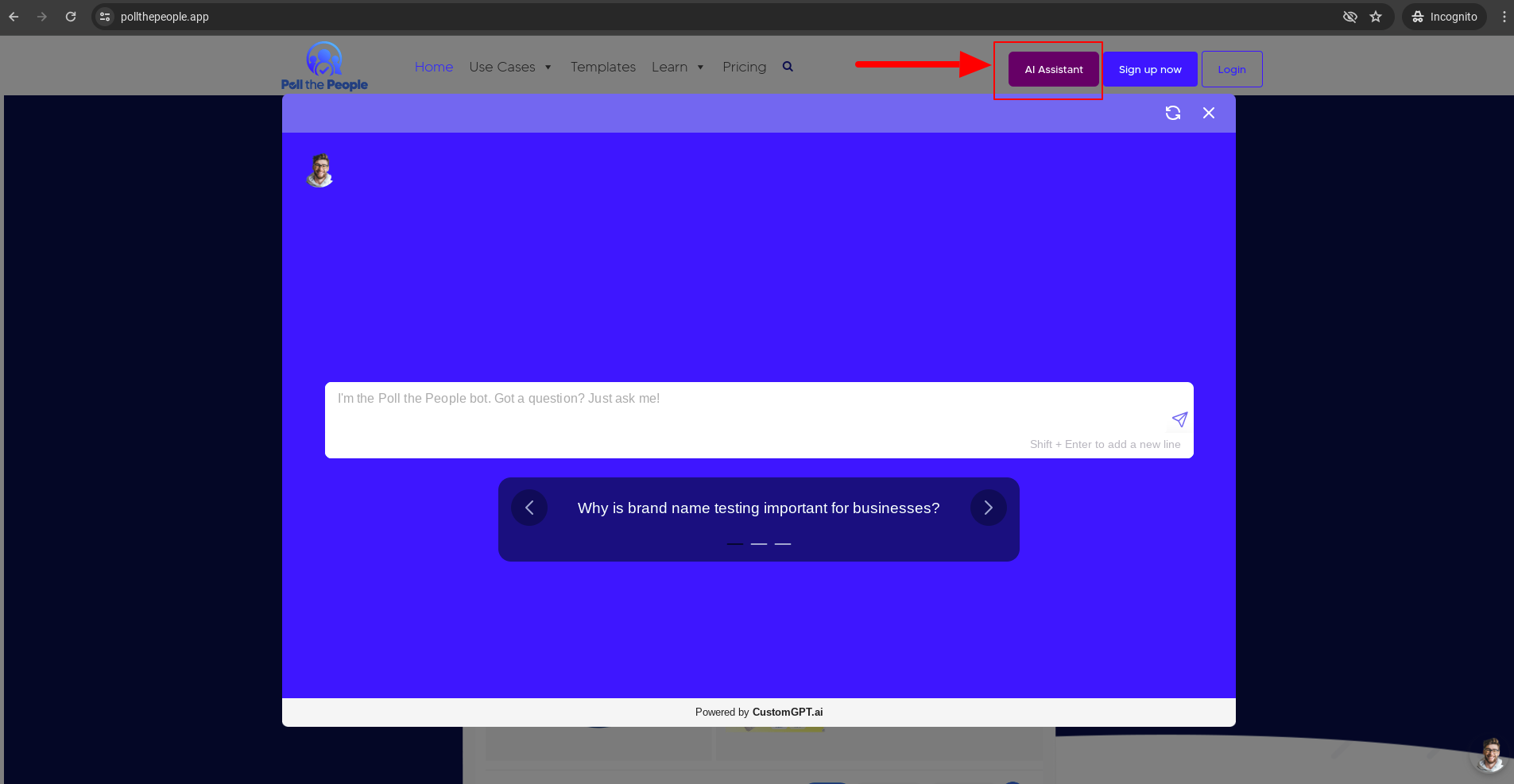This screenshot has height=784, width=1514.
Task: Expand the Learn dropdown arrow
Action: tap(700, 68)
